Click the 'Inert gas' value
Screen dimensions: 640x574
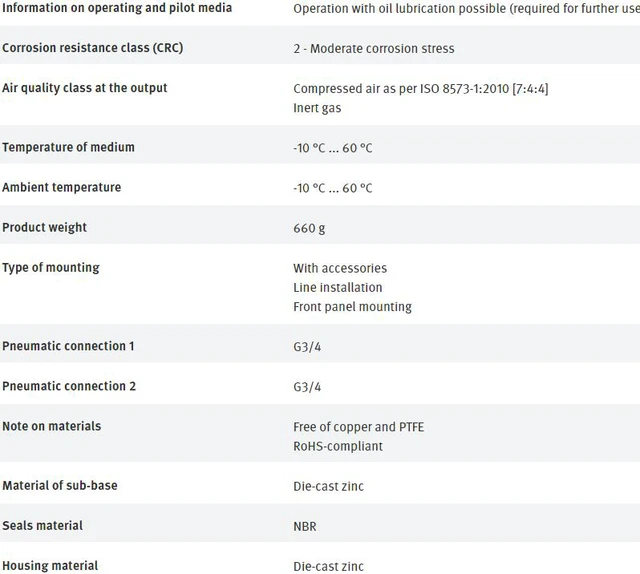(x=317, y=108)
